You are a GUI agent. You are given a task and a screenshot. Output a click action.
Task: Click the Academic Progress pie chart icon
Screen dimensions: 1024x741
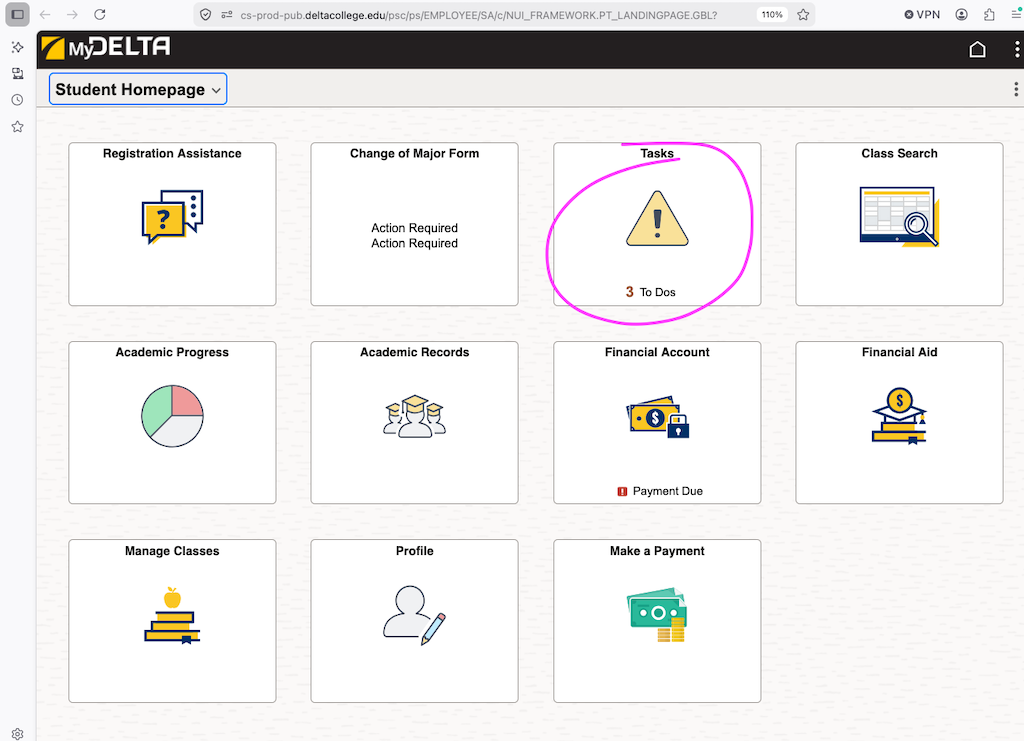[172, 416]
